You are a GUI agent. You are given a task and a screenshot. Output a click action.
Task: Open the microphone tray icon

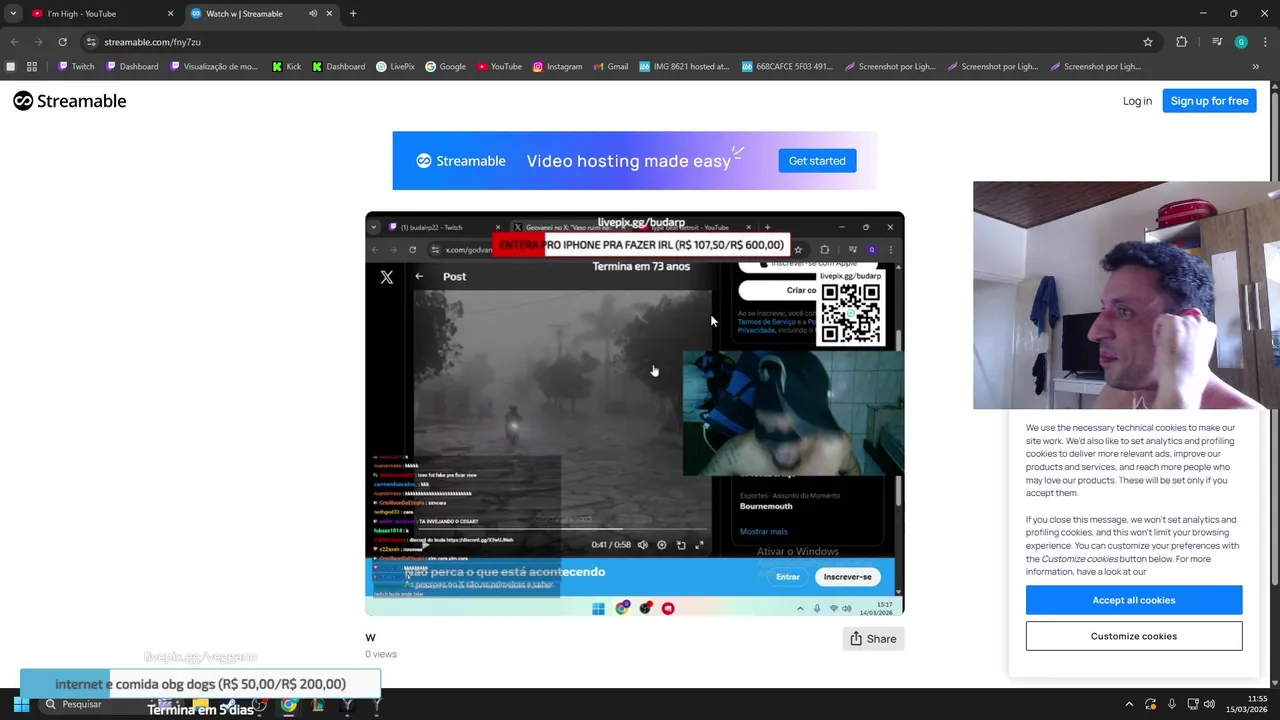click(1171, 704)
